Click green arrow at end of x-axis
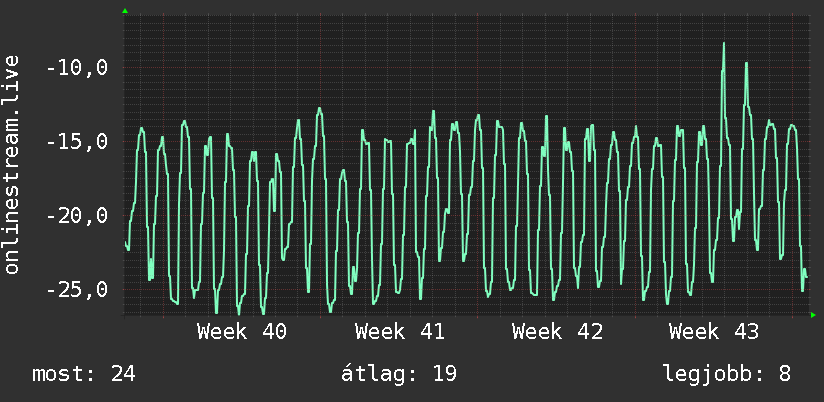The width and height of the screenshot is (824, 402). [813, 315]
